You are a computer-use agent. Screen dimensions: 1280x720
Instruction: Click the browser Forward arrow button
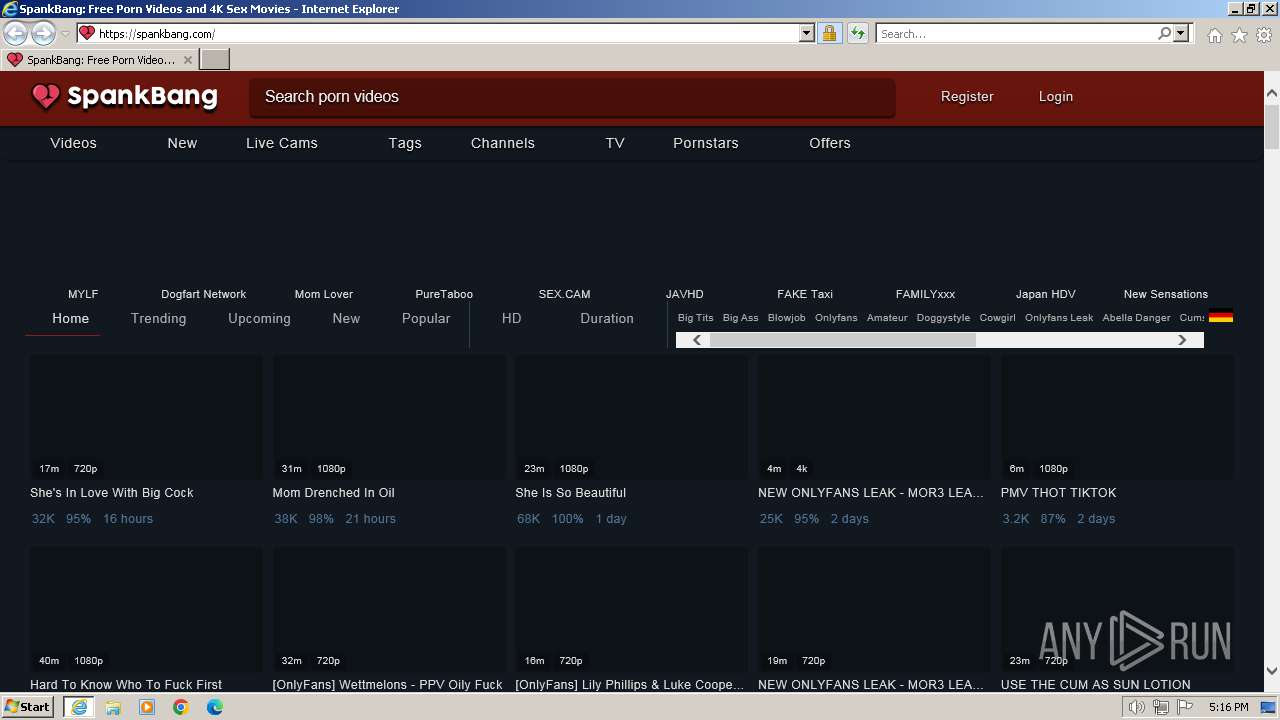click(x=43, y=33)
